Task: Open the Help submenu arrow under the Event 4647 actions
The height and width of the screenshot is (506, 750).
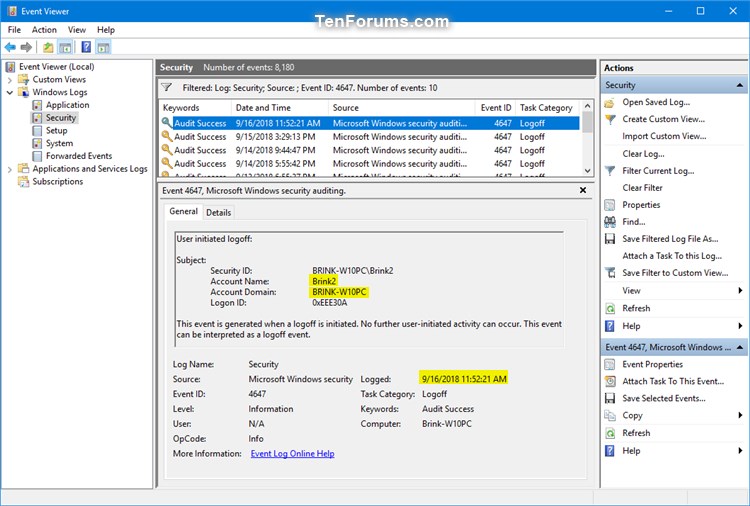Action: pos(740,451)
